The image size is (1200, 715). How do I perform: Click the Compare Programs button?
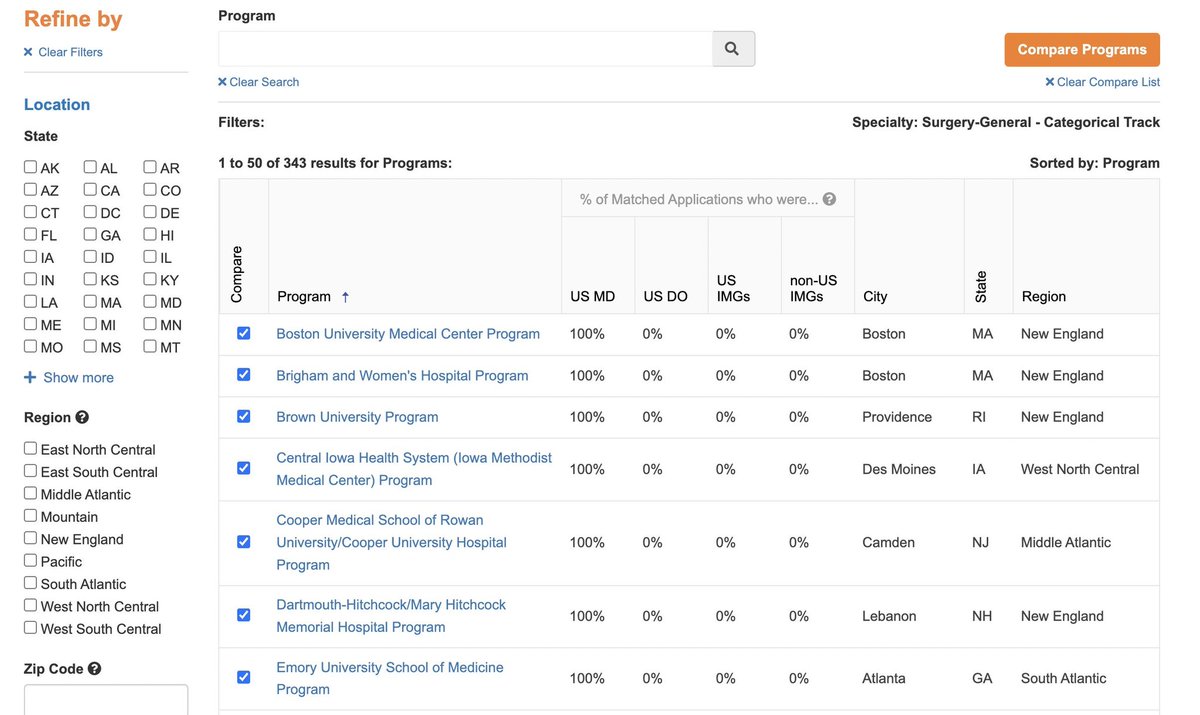[1082, 50]
